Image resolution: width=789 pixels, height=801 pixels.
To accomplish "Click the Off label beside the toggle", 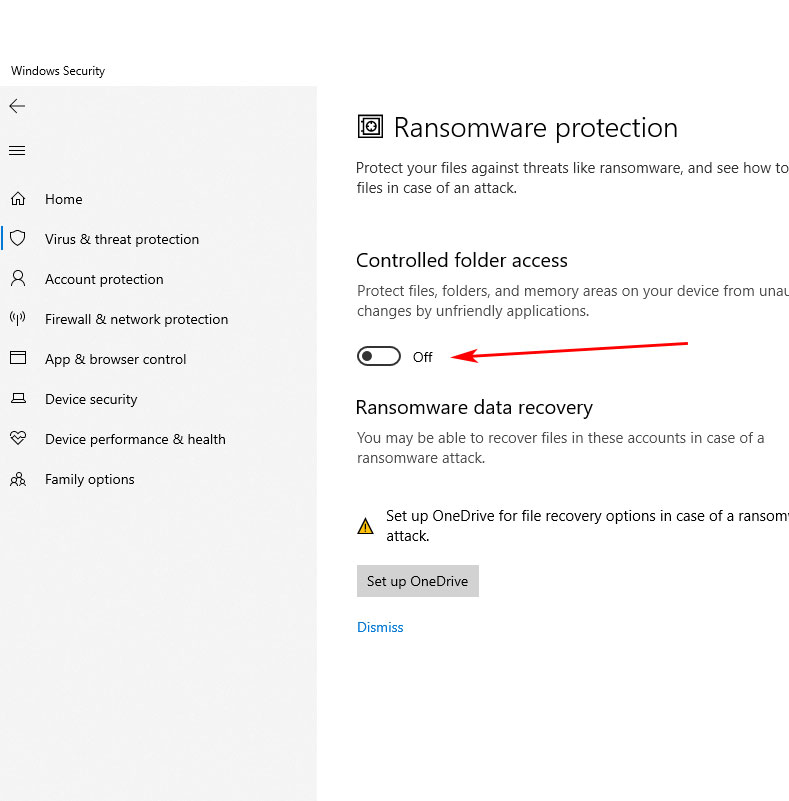I will tap(422, 357).
